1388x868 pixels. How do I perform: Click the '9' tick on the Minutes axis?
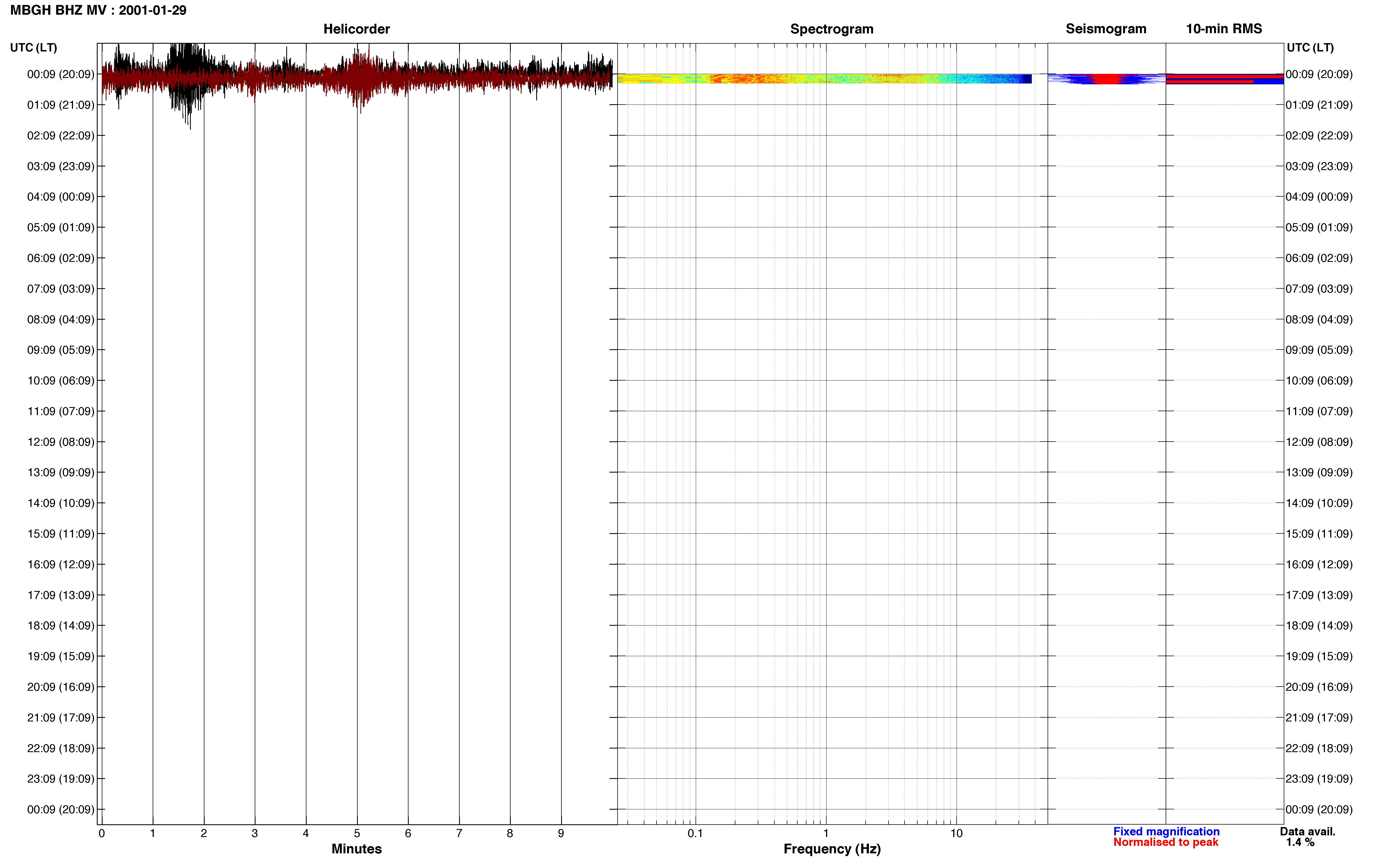point(561,833)
